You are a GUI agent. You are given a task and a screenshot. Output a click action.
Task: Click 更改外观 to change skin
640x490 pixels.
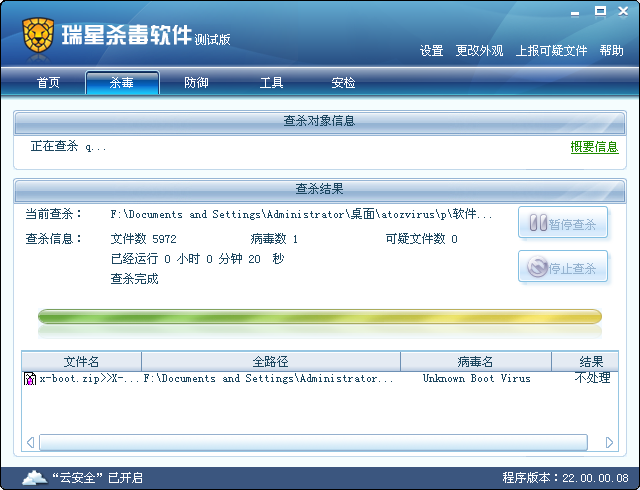coord(479,51)
